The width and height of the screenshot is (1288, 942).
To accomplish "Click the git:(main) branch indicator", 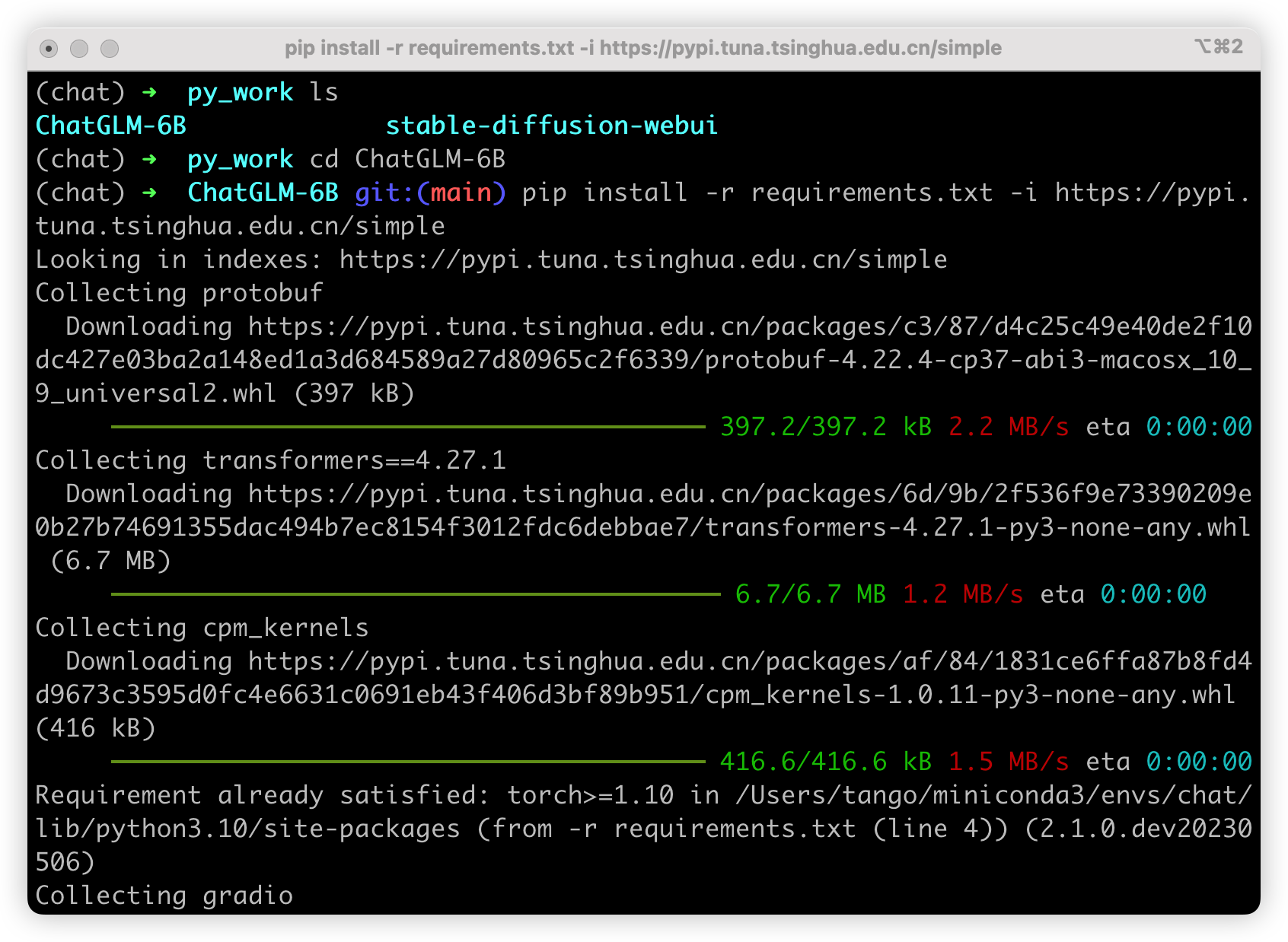I will click(x=430, y=193).
